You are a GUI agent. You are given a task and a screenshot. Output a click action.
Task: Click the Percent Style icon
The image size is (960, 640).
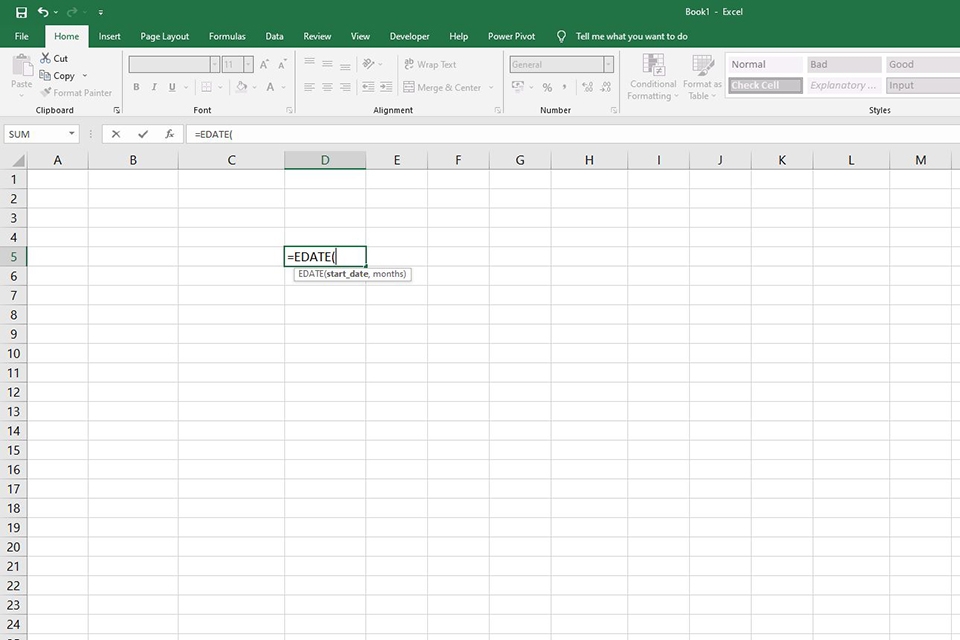click(548, 87)
